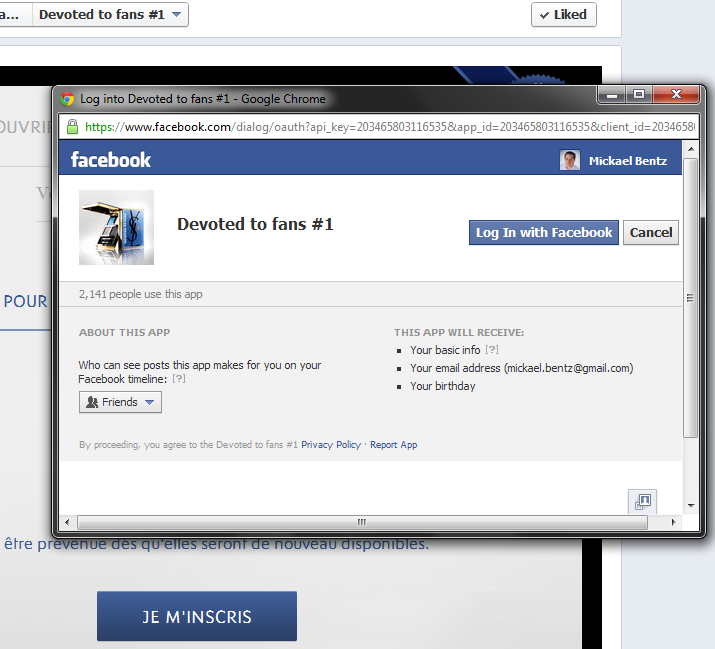This screenshot has height=649, width=715.
Task: Click the 'Devoted to fans #1' app title
Action: (x=255, y=224)
